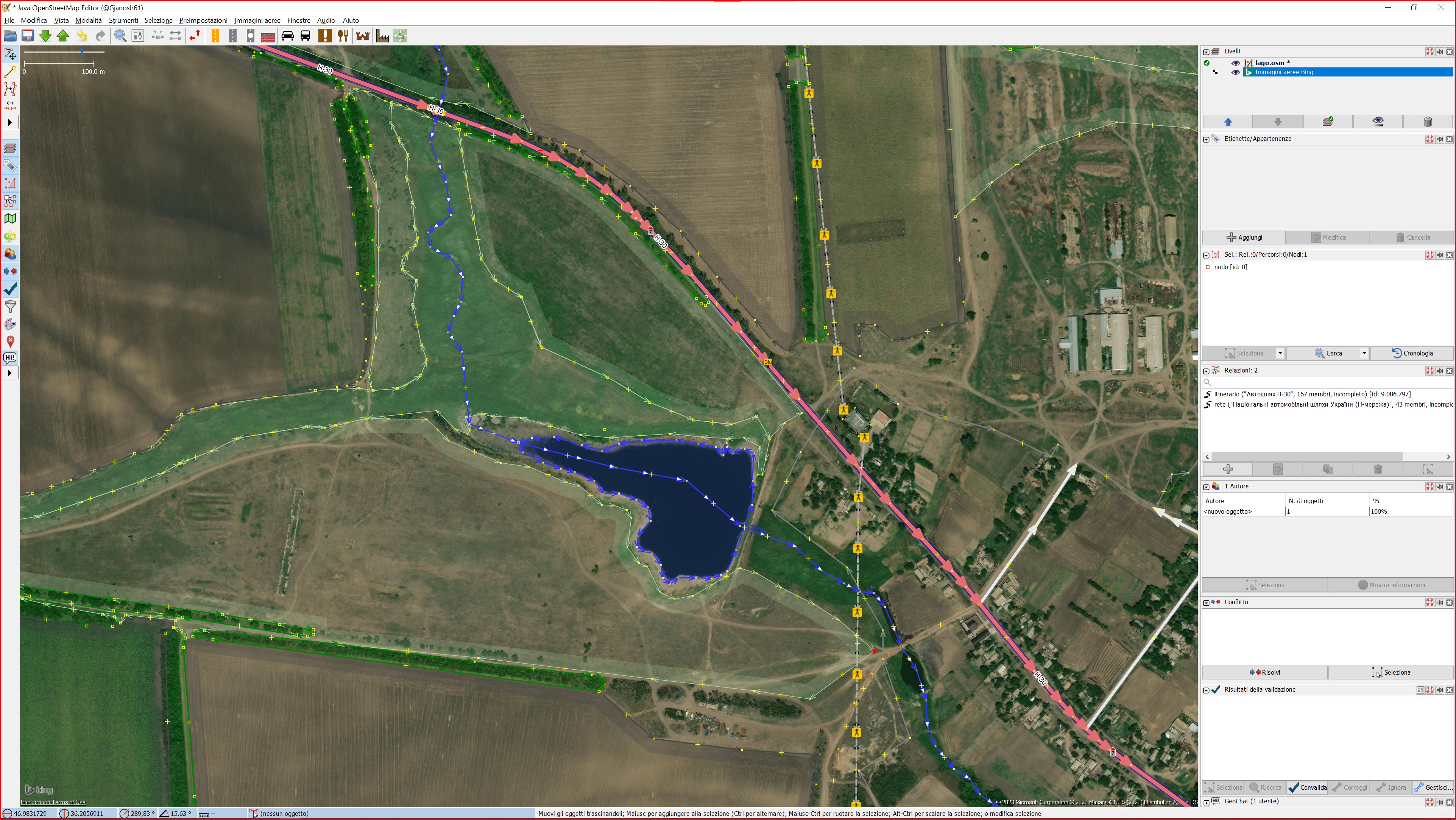
Task: Open the Immagini aeree menu
Action: pyautogui.click(x=257, y=20)
